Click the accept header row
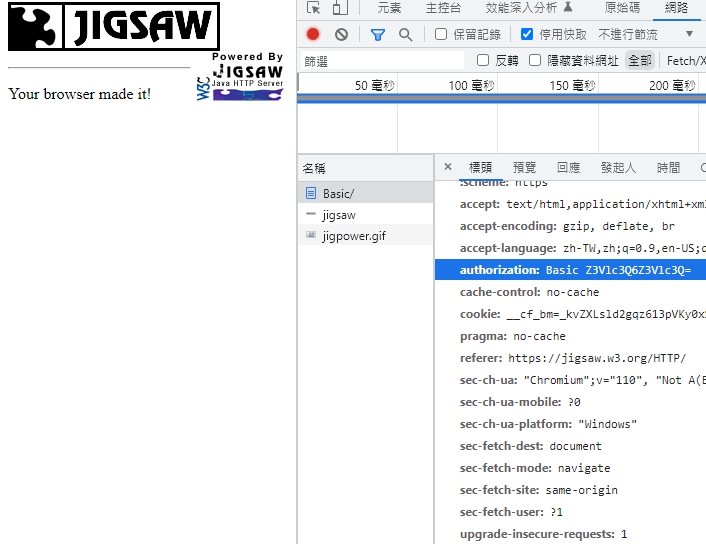This screenshot has height=544, width=706. pyautogui.click(x=570, y=204)
